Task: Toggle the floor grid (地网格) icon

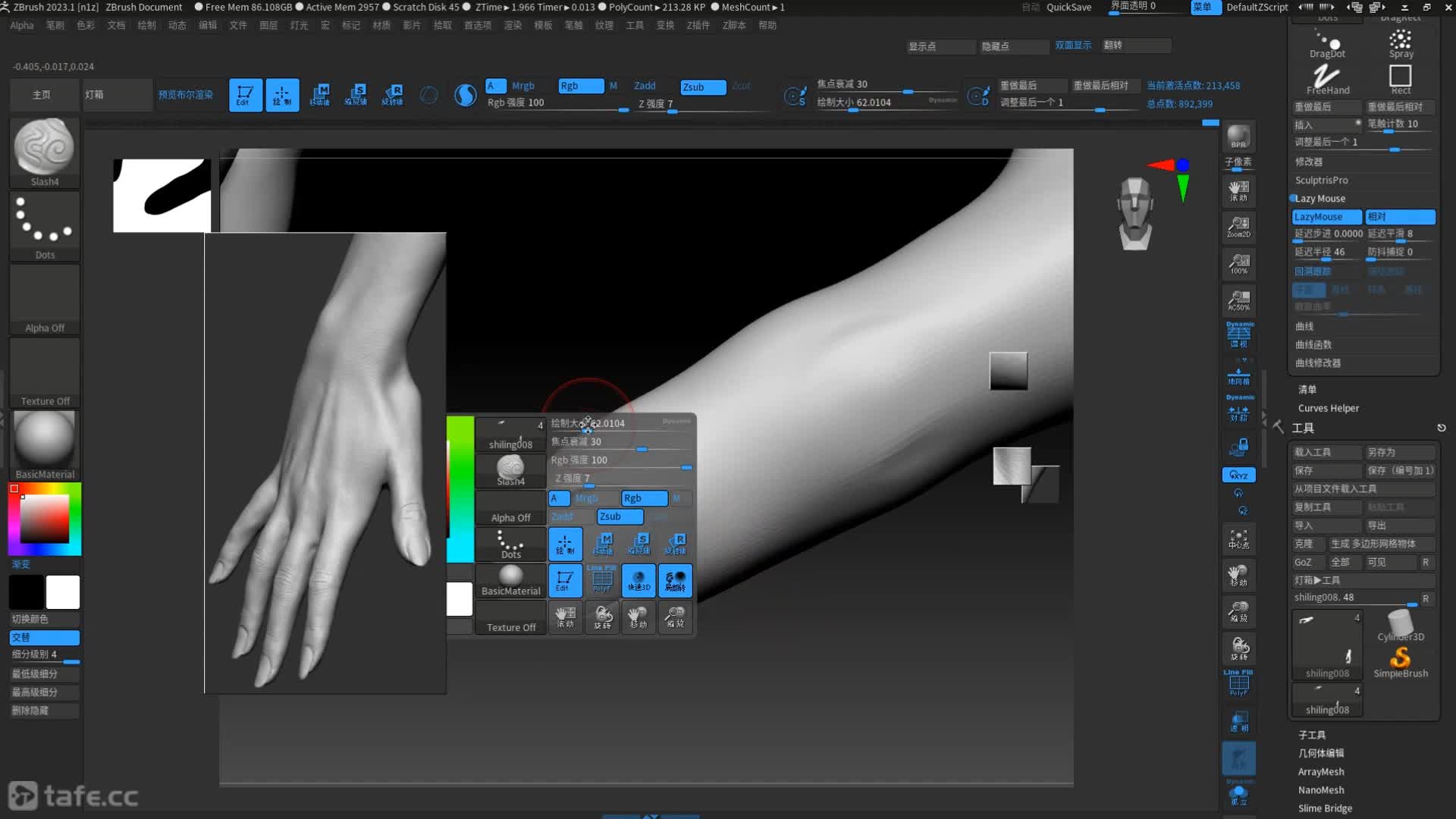Action: click(x=1238, y=376)
